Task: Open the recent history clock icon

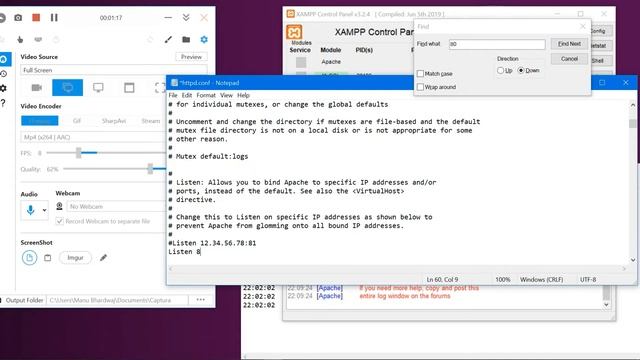Action: click(x=4, y=74)
